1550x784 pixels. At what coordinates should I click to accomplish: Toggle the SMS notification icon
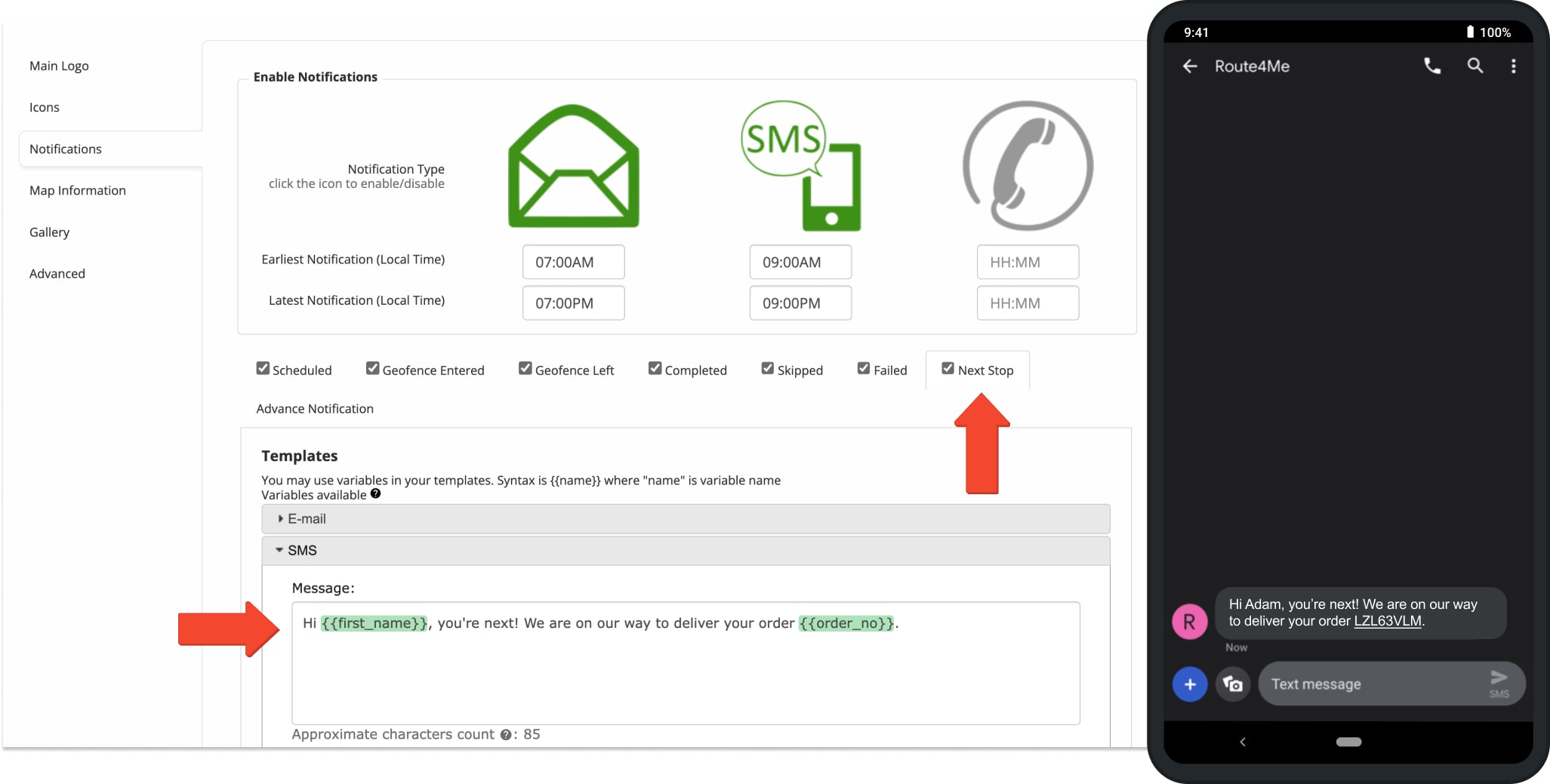point(801,166)
